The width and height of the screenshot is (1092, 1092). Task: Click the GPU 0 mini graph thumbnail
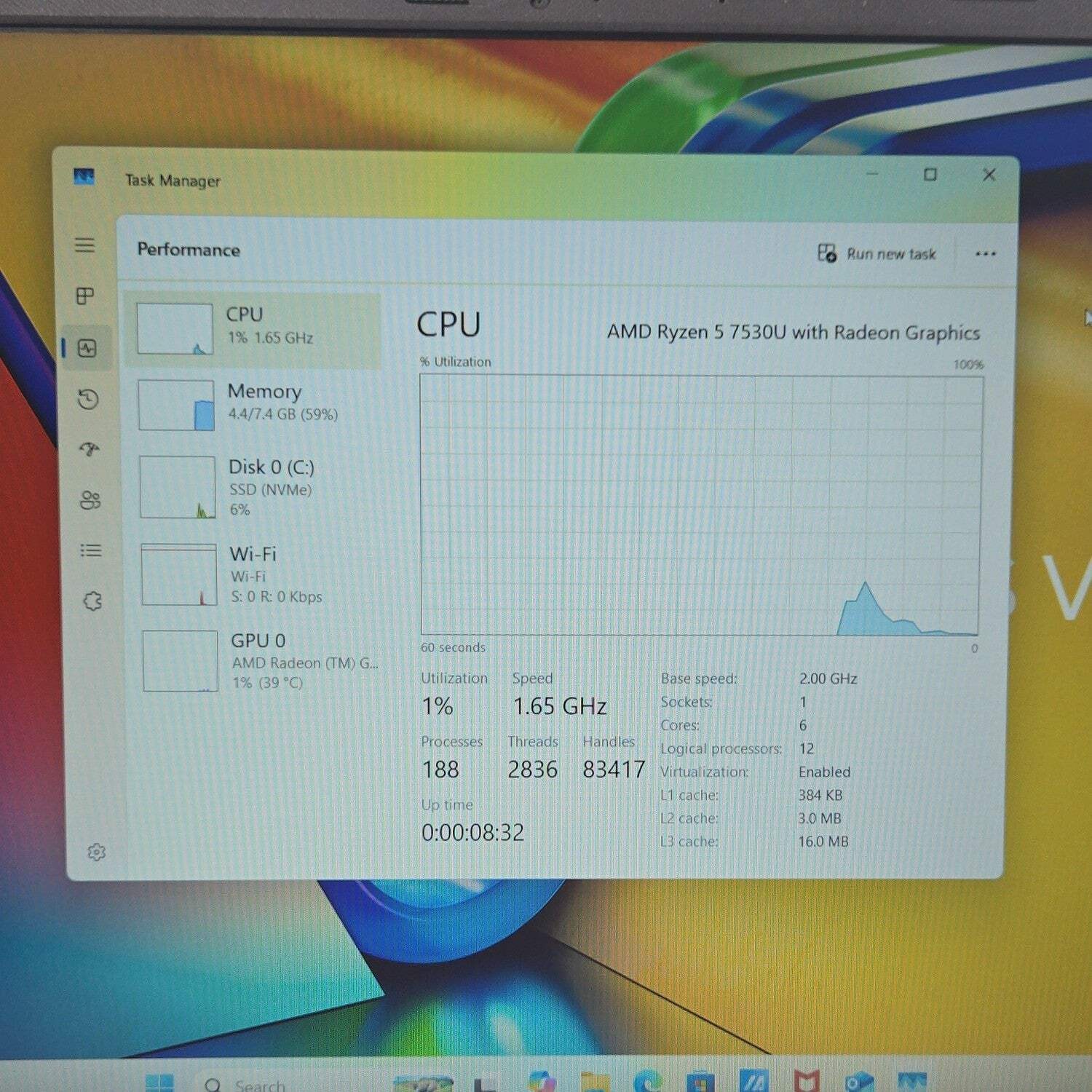[181, 660]
